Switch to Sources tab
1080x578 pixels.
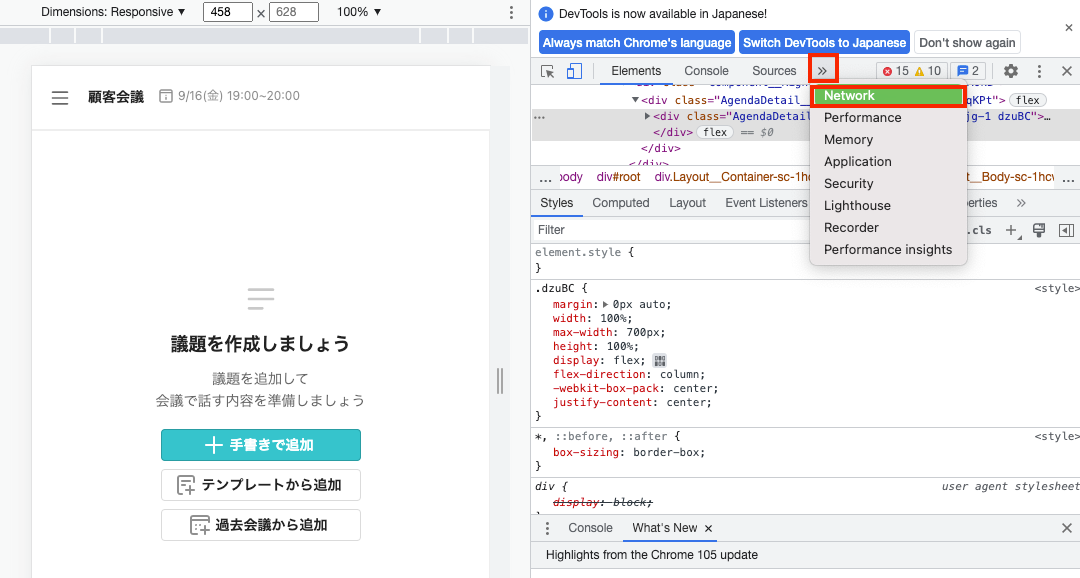773,71
